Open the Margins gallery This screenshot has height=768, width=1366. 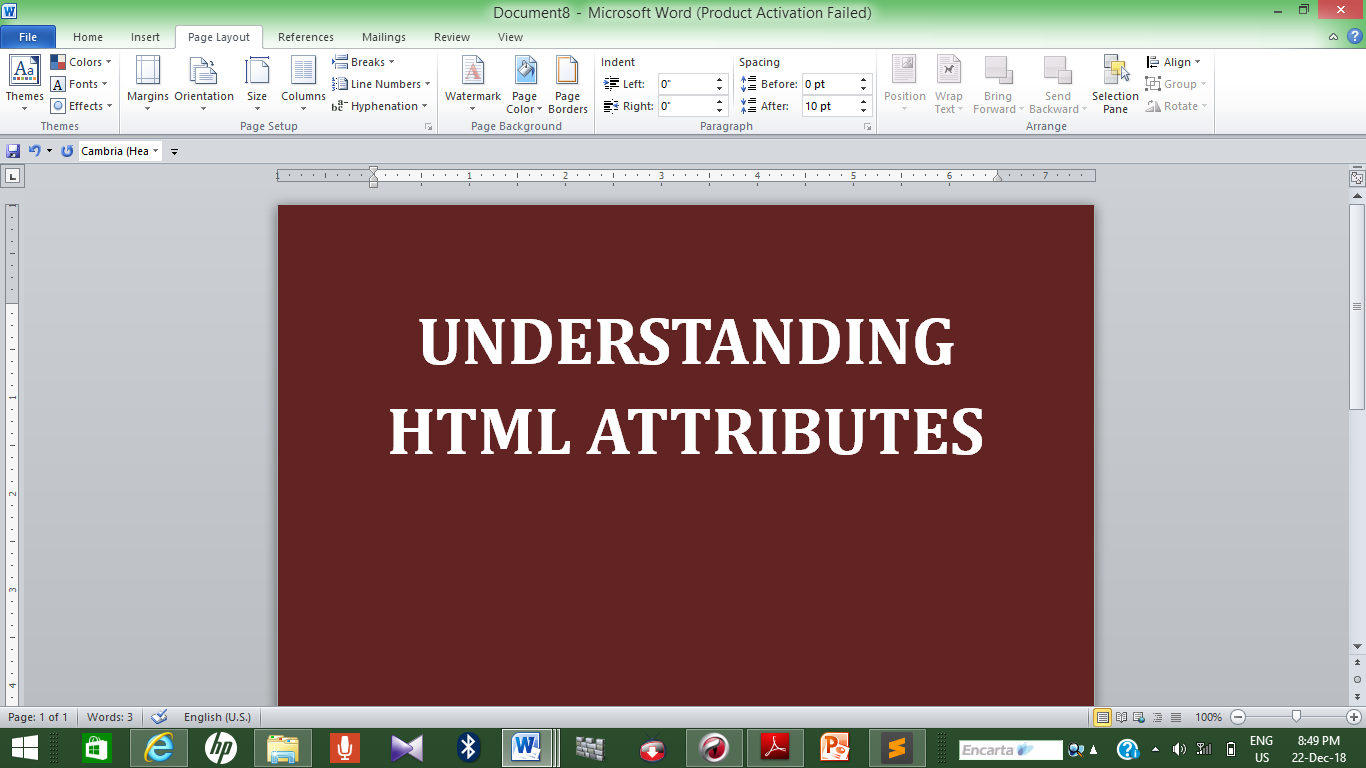tap(147, 84)
